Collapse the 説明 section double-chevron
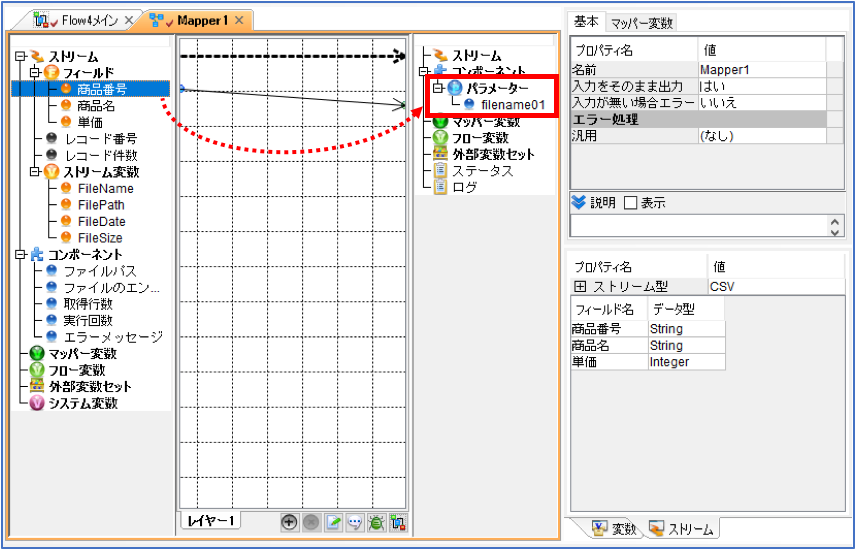857x551 pixels. pyautogui.click(x=578, y=202)
